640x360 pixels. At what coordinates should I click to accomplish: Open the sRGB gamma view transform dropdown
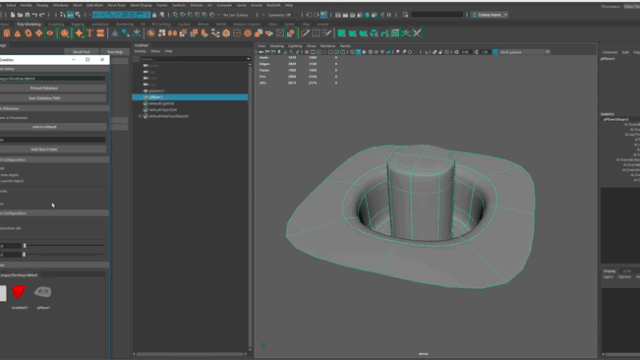(x=524, y=52)
